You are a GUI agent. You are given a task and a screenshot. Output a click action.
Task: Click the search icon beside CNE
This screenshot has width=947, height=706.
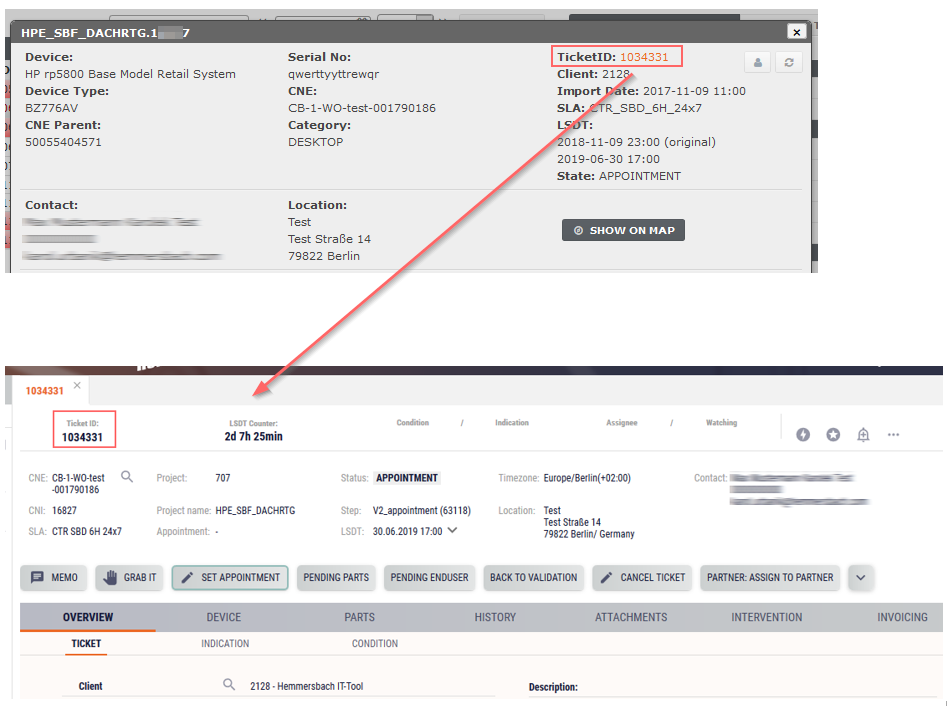click(127, 477)
